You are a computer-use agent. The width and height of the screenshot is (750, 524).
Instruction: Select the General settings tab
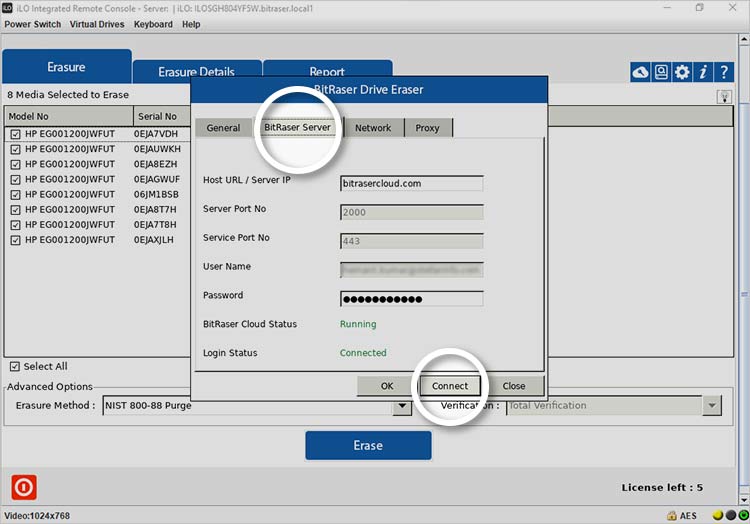tap(223, 128)
